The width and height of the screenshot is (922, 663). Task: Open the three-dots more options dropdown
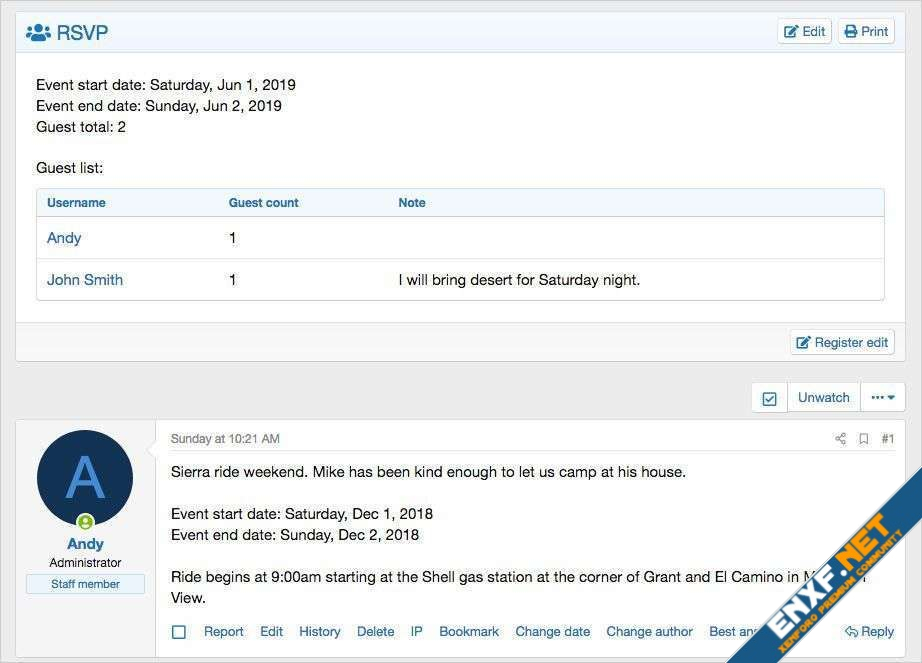click(x=882, y=398)
